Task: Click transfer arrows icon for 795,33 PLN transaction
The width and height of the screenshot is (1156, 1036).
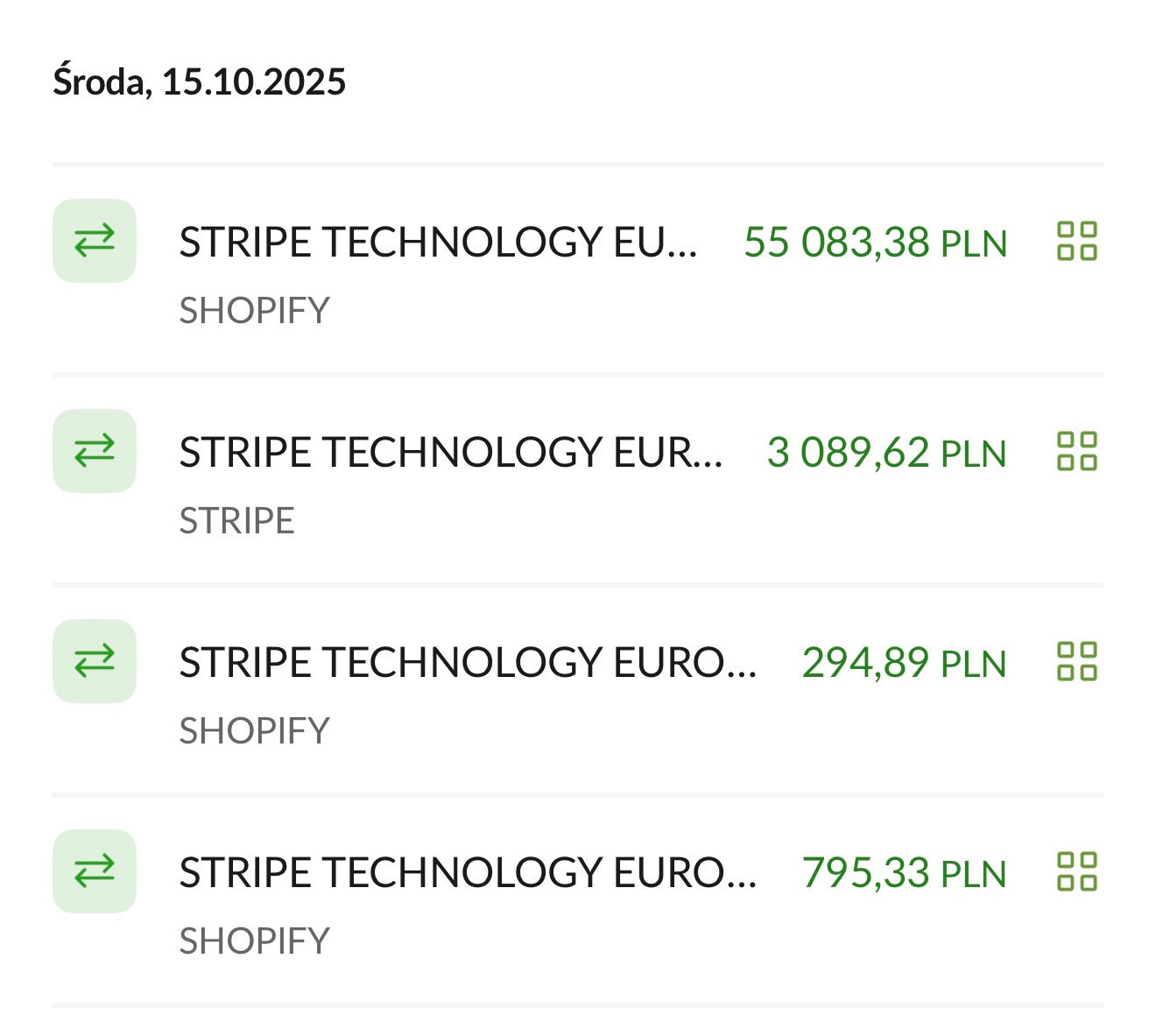Action: [95, 871]
